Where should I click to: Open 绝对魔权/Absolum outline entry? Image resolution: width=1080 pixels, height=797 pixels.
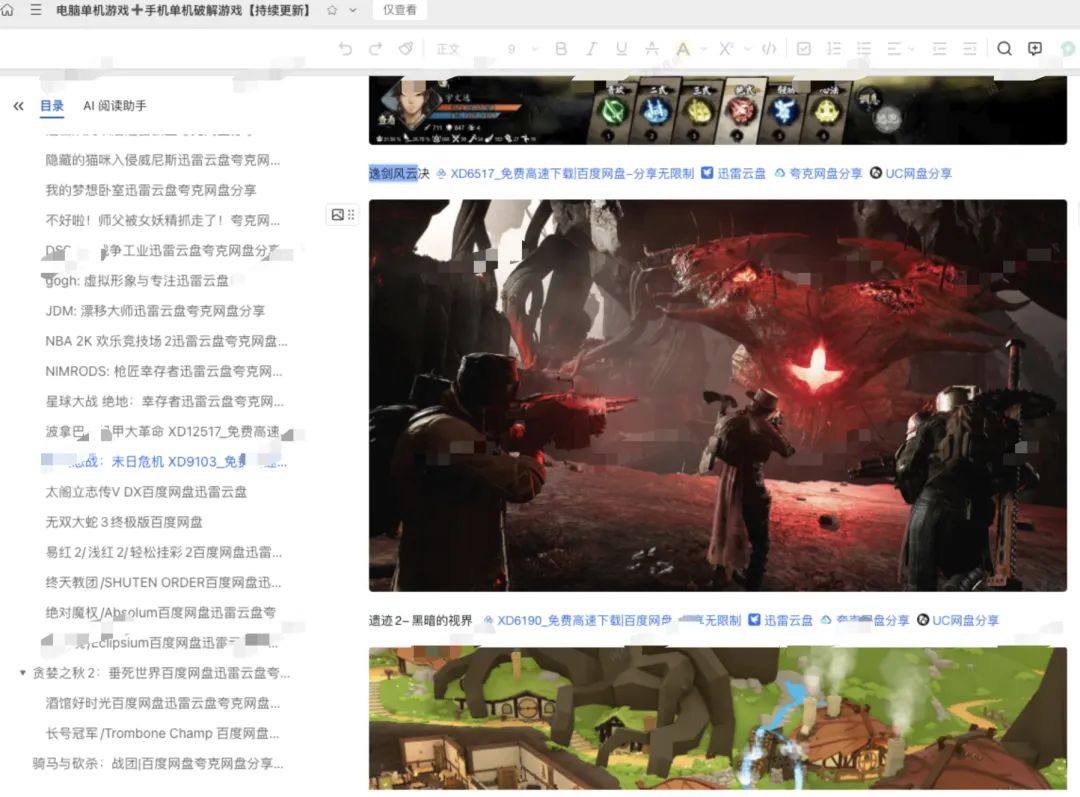click(160, 612)
